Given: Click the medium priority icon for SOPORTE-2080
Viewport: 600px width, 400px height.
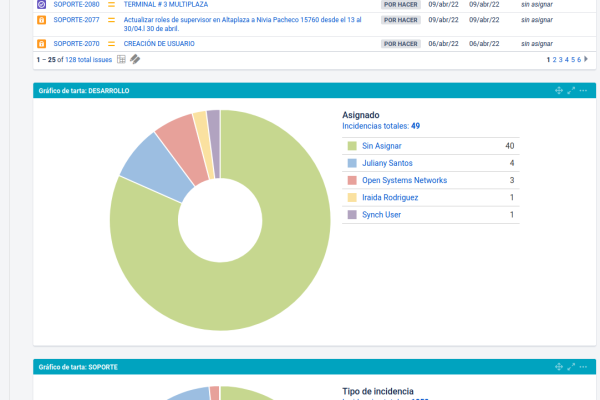Looking at the screenshot, I should coord(112,4).
